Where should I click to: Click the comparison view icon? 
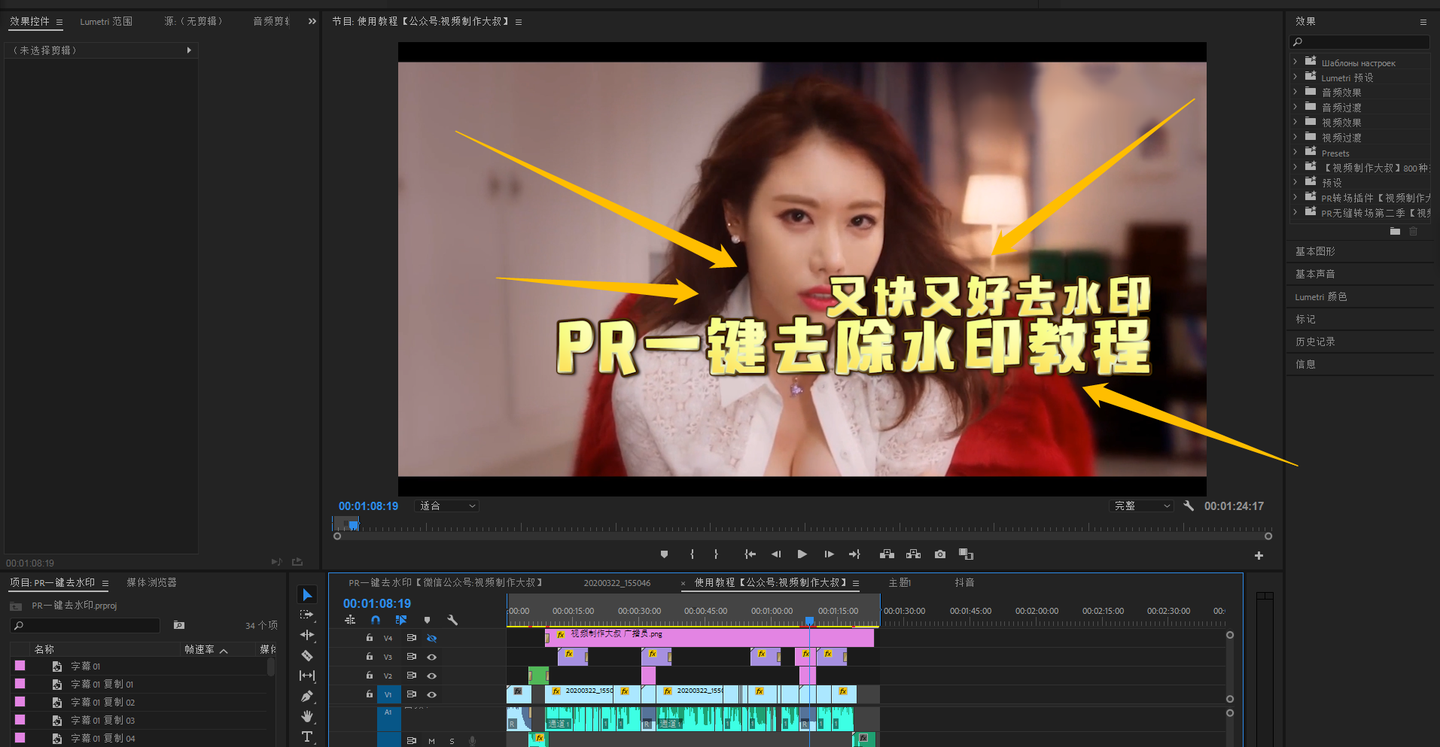[966, 554]
